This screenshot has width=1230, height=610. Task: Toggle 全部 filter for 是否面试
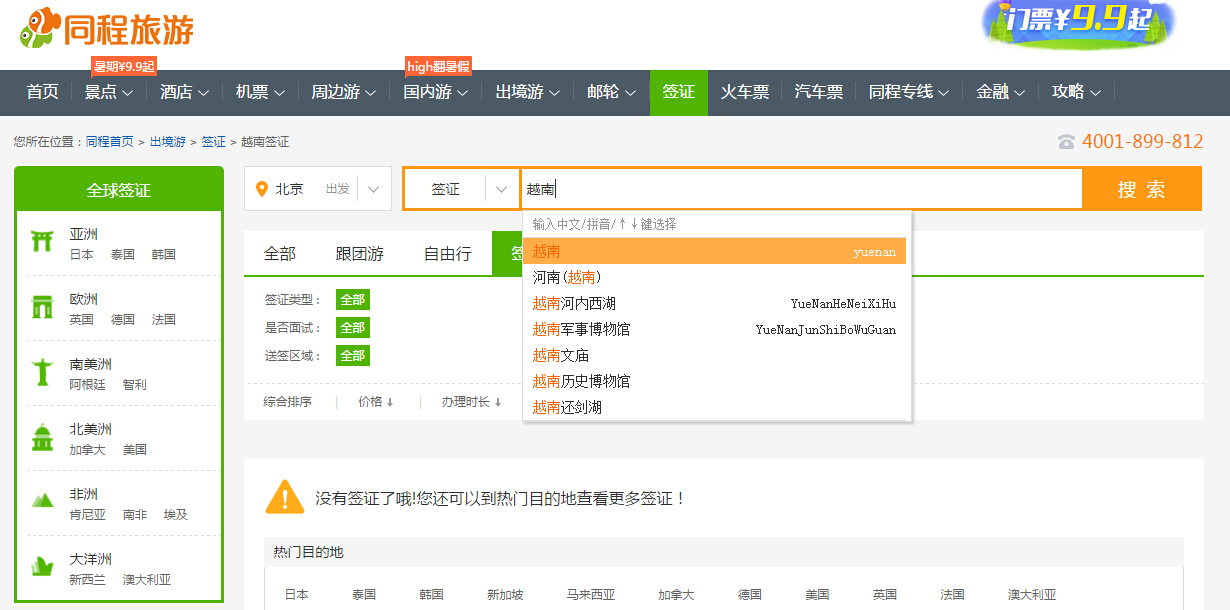point(352,325)
